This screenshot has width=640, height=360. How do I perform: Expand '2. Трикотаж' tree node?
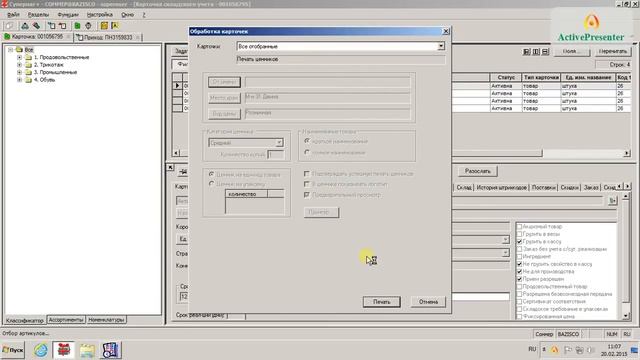tap(19, 65)
